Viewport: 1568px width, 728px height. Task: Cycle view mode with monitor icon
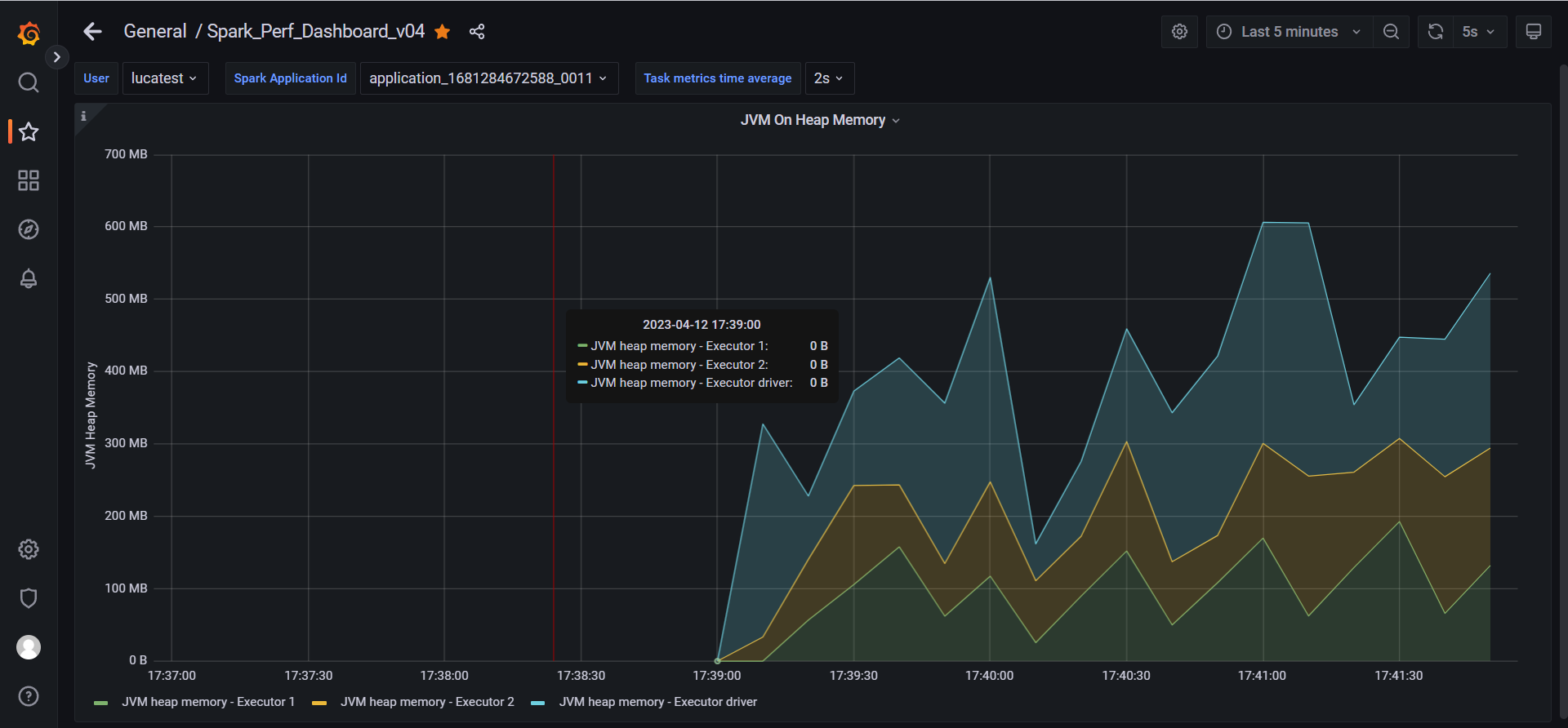click(1534, 32)
